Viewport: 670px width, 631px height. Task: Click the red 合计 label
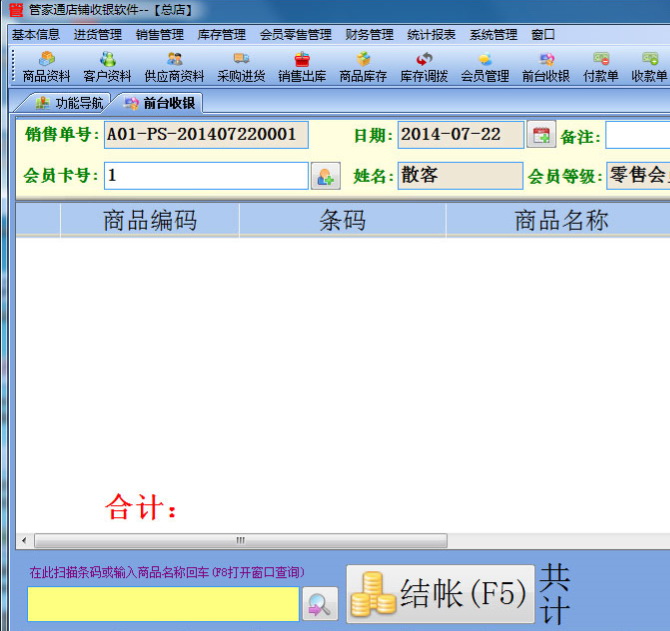click(x=141, y=507)
